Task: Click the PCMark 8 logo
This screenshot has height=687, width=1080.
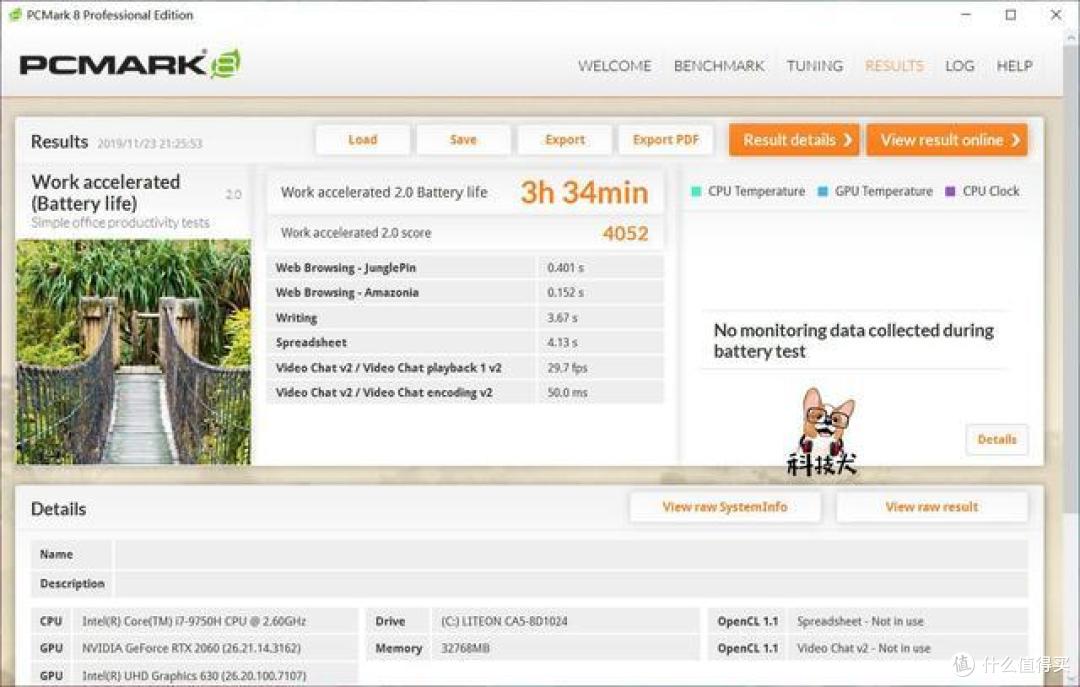Action: coord(130,64)
